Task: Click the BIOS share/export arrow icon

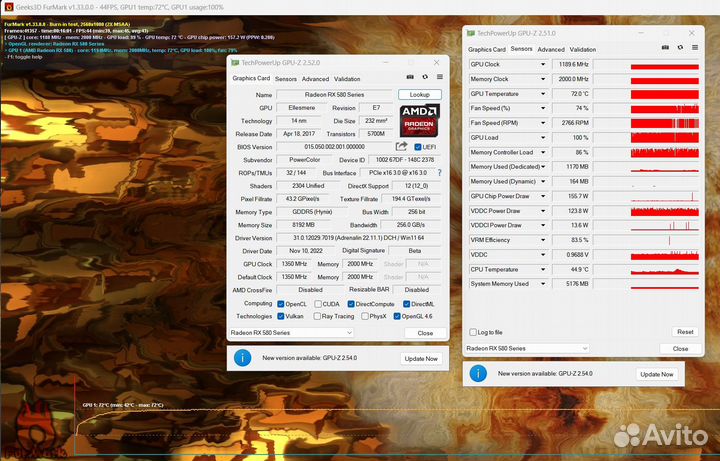Action: pyautogui.click(x=401, y=146)
